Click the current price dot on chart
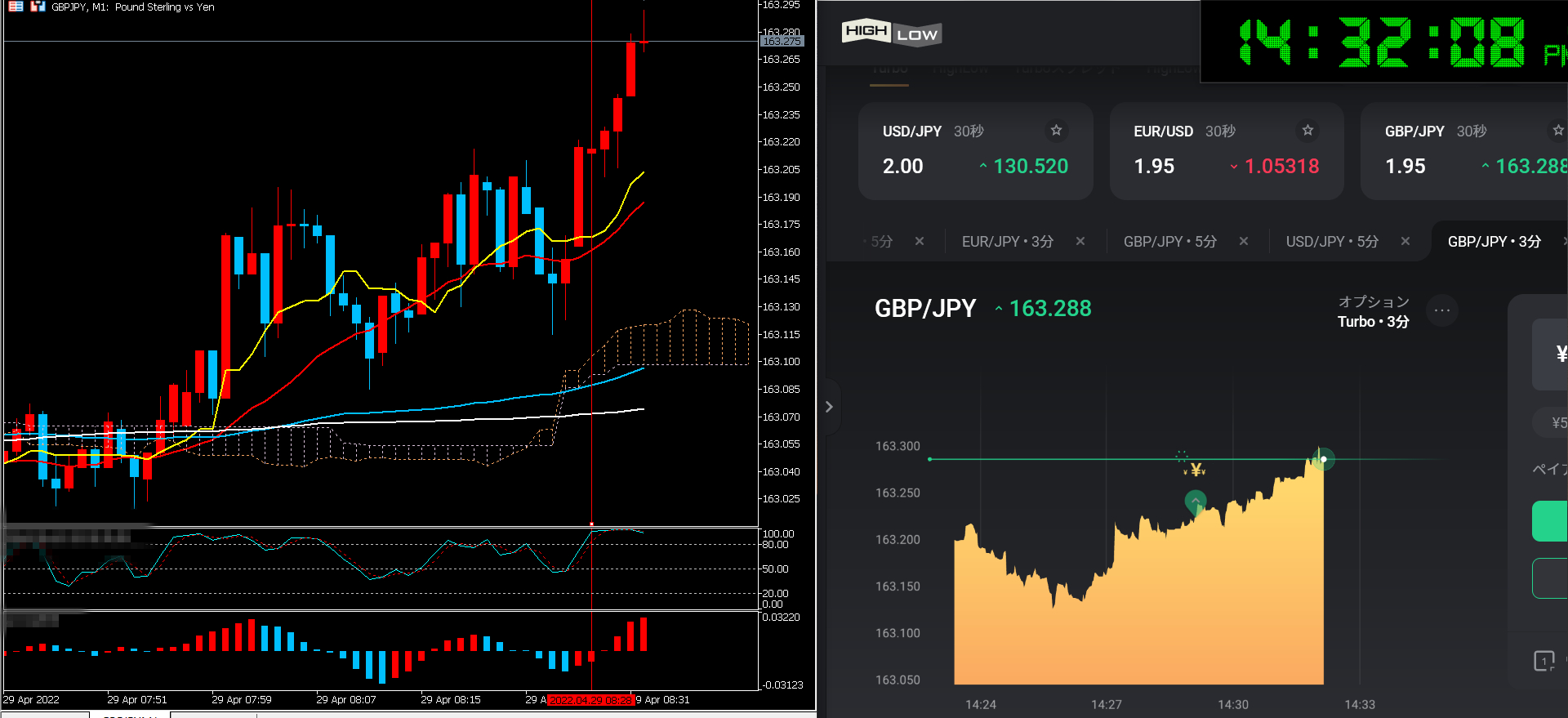1568x718 pixels. [x=1323, y=459]
